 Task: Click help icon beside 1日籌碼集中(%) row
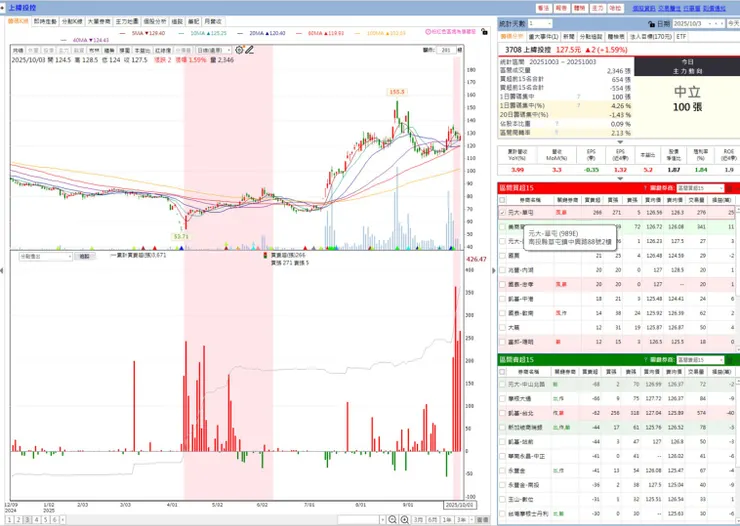click(x=579, y=106)
